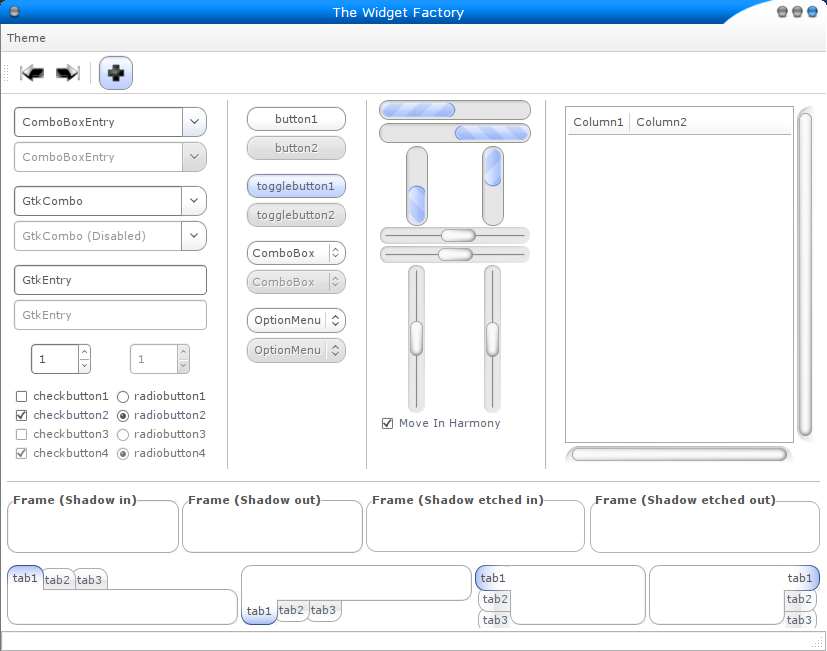Click the upper horizontal slider handle

click(x=458, y=235)
